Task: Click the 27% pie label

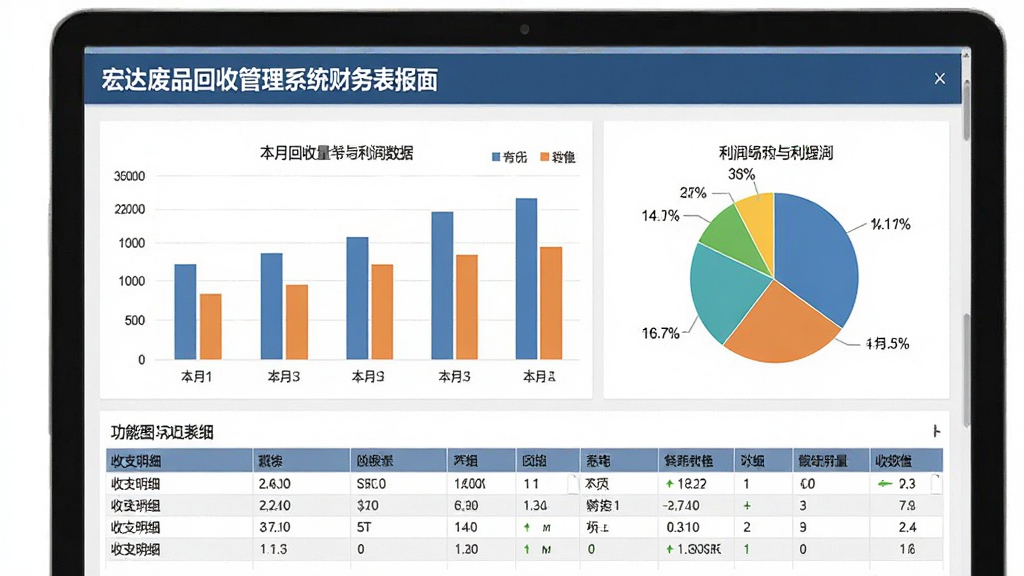Action: pyautogui.click(x=693, y=193)
